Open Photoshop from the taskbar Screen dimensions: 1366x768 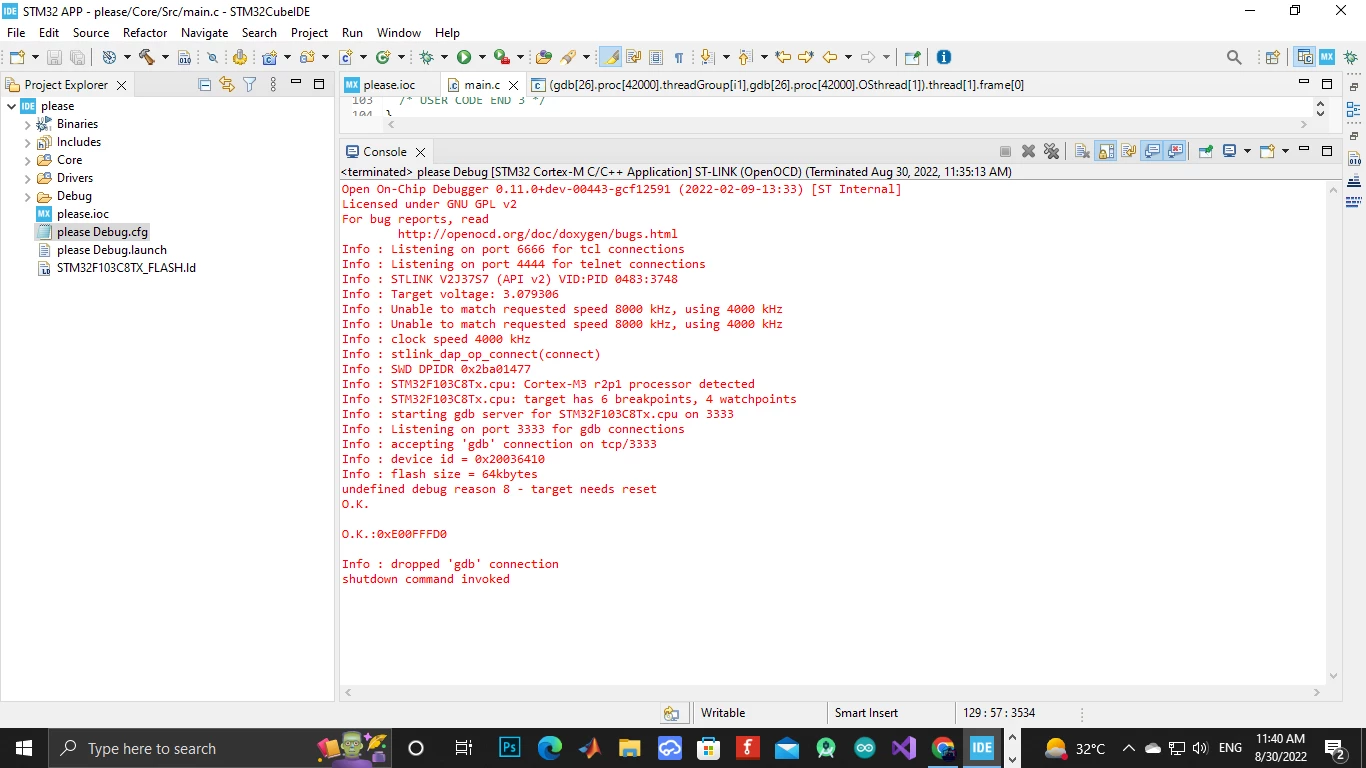click(x=510, y=748)
